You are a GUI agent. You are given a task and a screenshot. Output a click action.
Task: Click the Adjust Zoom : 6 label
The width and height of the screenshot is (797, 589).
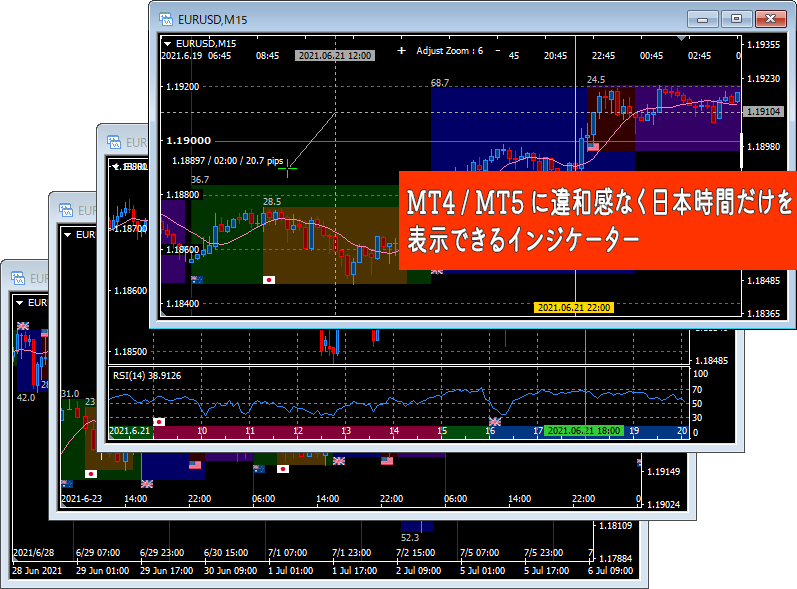pyautogui.click(x=449, y=50)
